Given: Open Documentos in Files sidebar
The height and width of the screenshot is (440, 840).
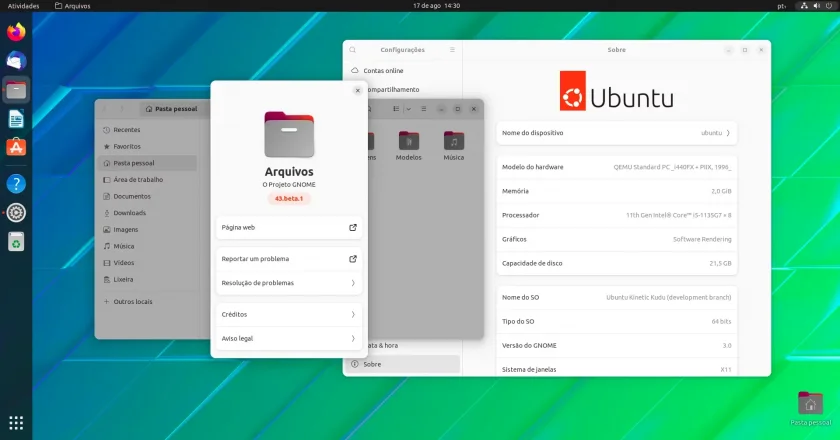Looking at the screenshot, I should (148, 196).
